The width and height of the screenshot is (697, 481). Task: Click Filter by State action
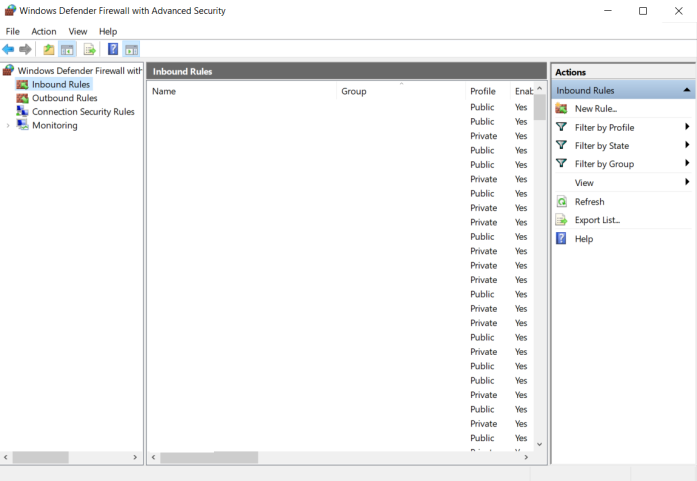coord(601,146)
